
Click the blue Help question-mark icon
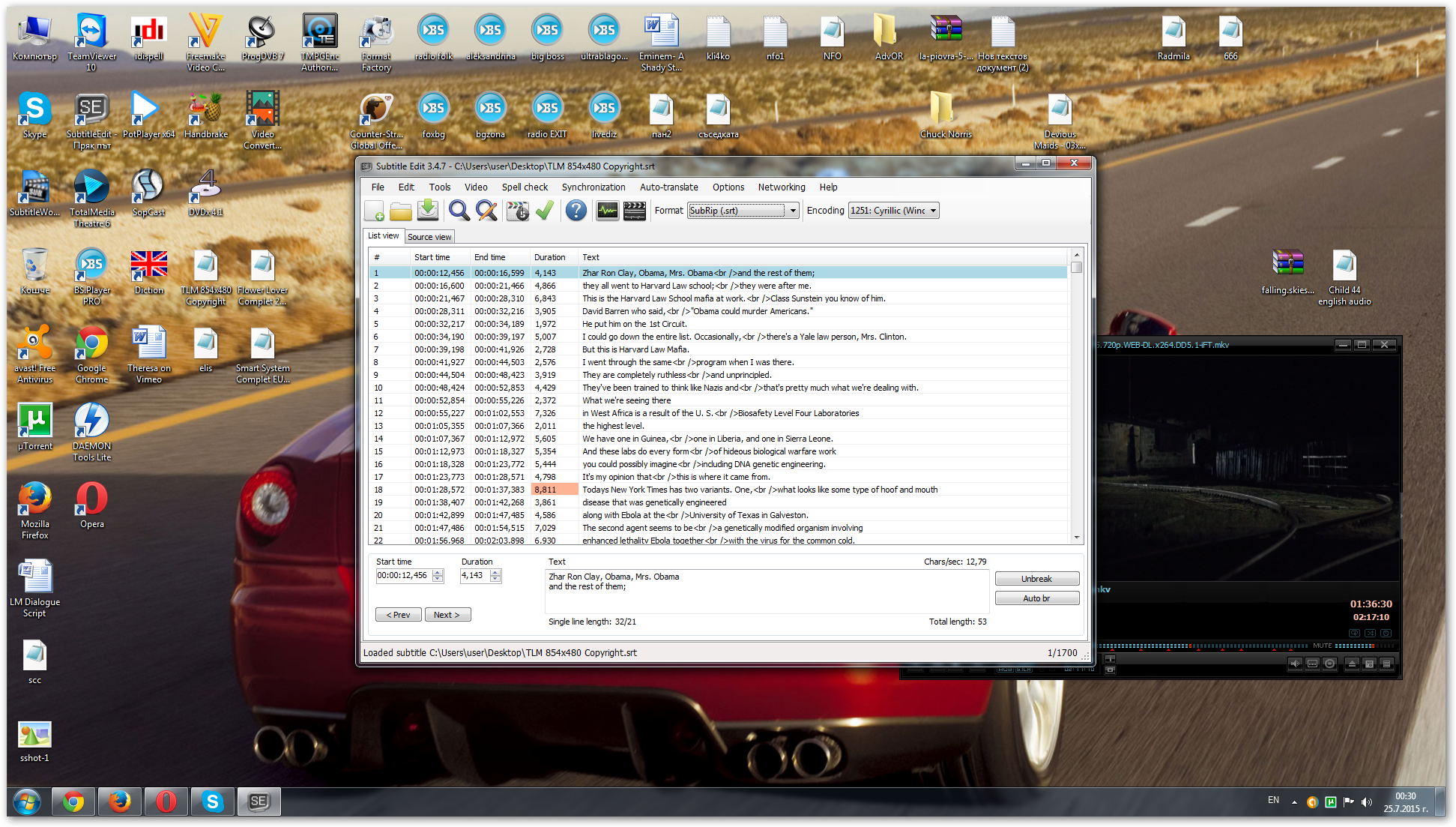(576, 211)
